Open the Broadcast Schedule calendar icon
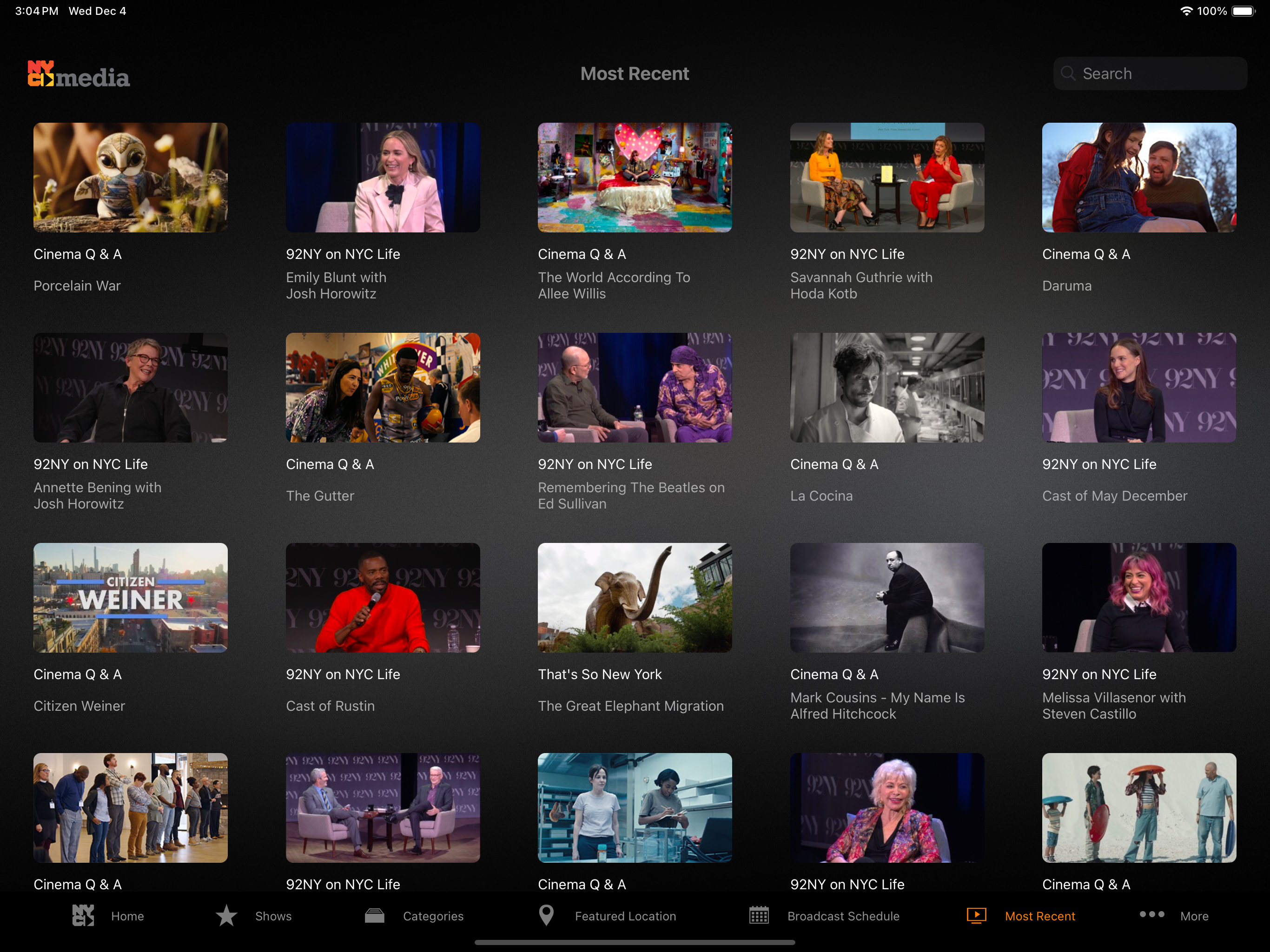The image size is (1270, 952). [759, 915]
